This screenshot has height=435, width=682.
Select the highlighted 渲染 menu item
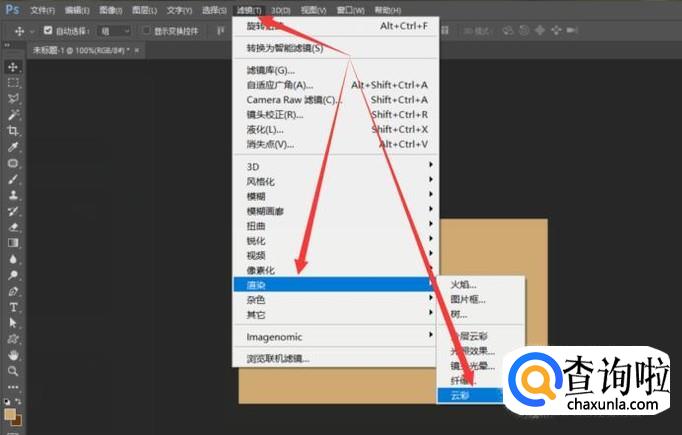[335, 285]
